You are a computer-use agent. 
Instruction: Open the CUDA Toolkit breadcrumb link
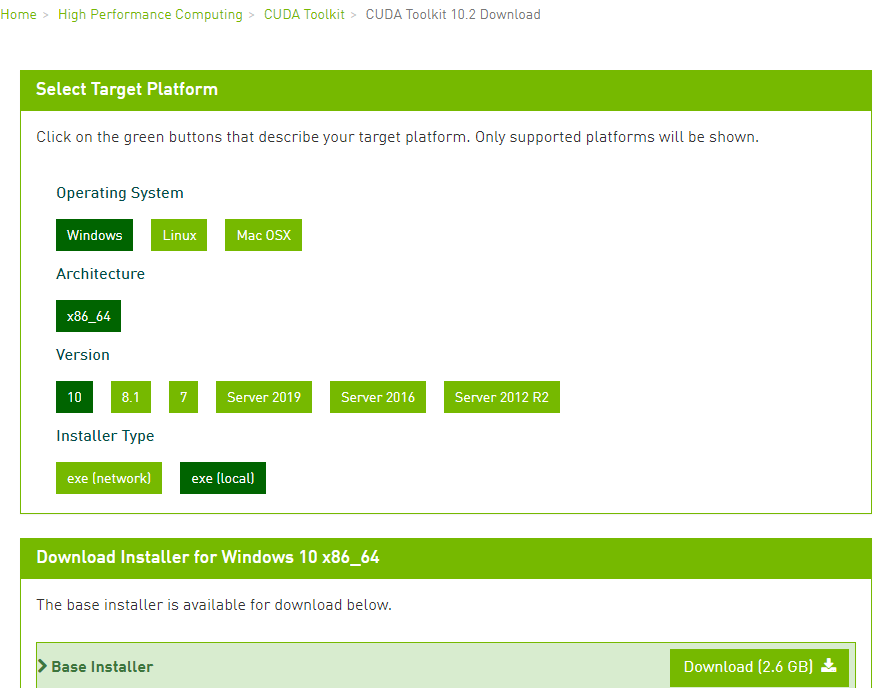point(304,15)
